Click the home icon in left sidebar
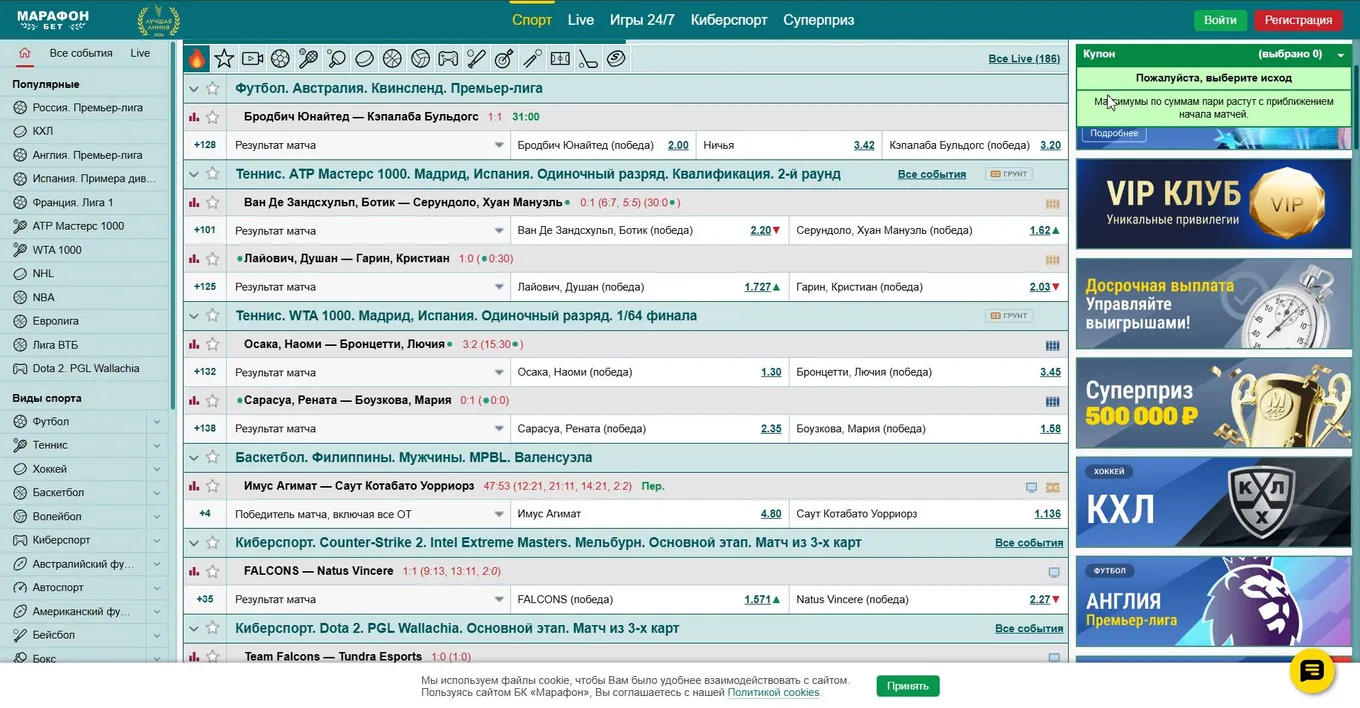This screenshot has width=1360, height=708. coord(25,53)
